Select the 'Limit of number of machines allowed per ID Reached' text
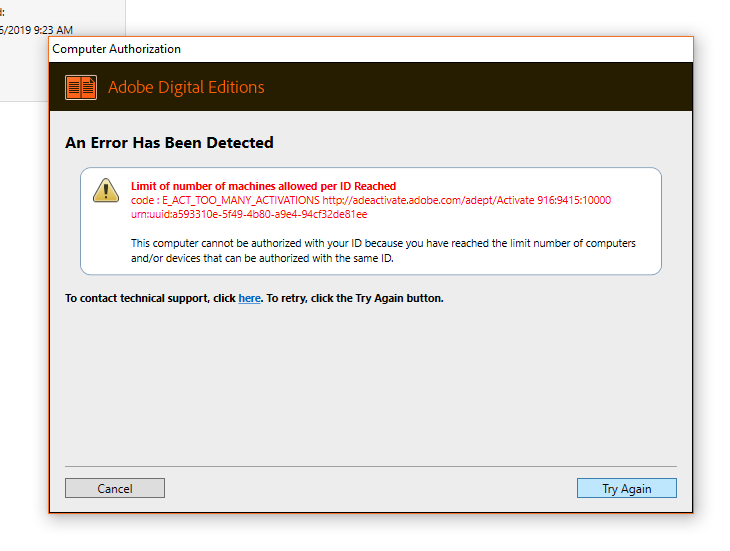Image resolution: width=730 pixels, height=551 pixels. tap(264, 186)
